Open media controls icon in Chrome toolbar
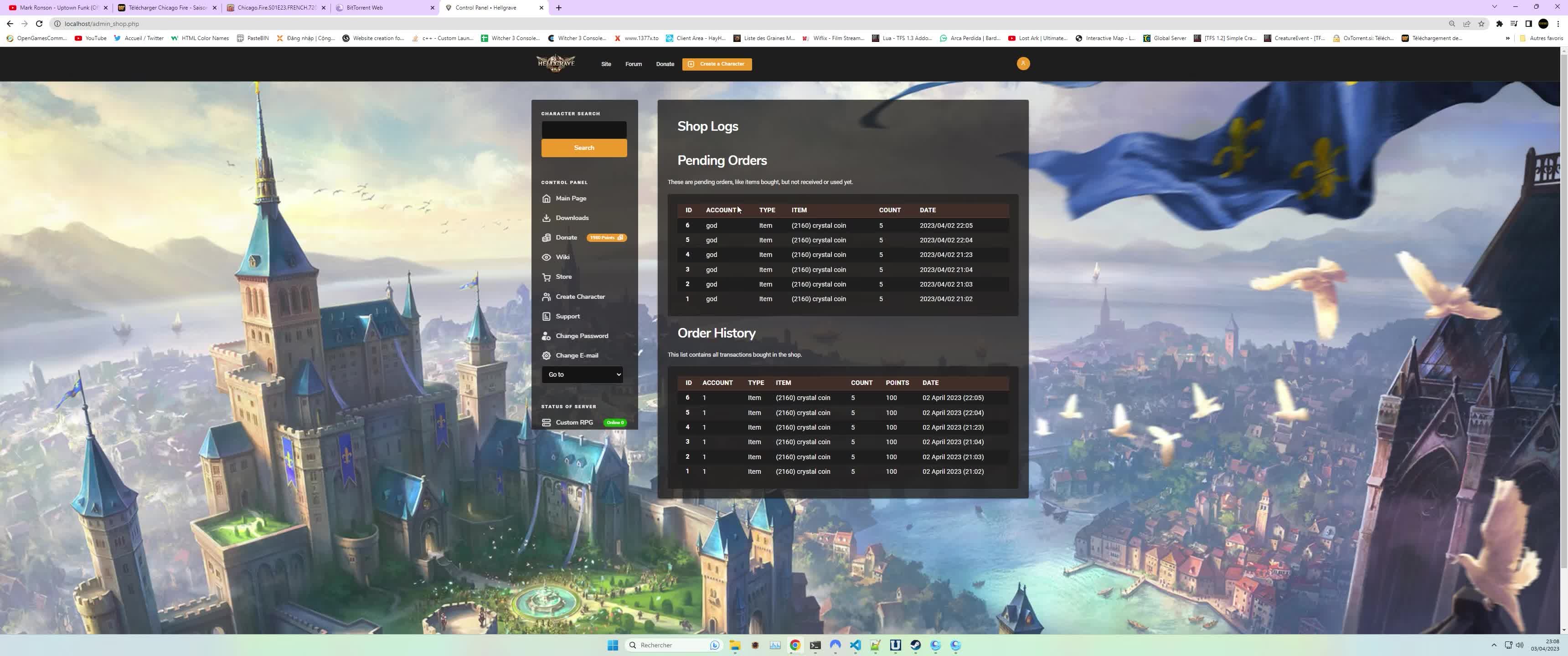The image size is (1568, 656). click(1514, 24)
